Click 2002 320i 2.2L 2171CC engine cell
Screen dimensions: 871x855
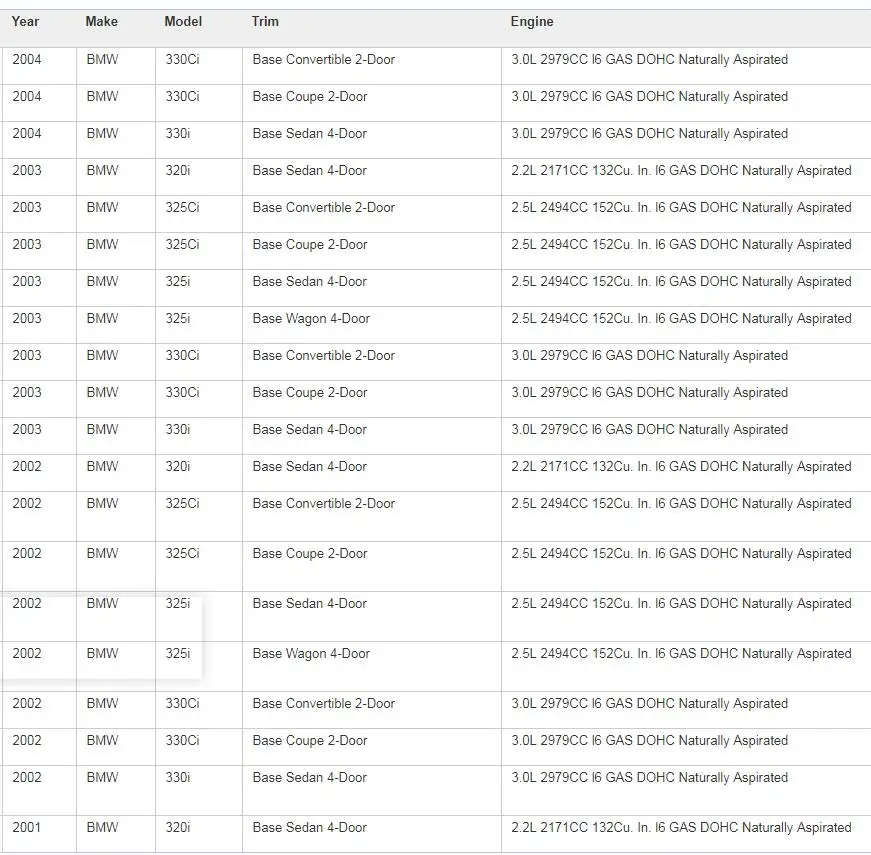tap(686, 473)
